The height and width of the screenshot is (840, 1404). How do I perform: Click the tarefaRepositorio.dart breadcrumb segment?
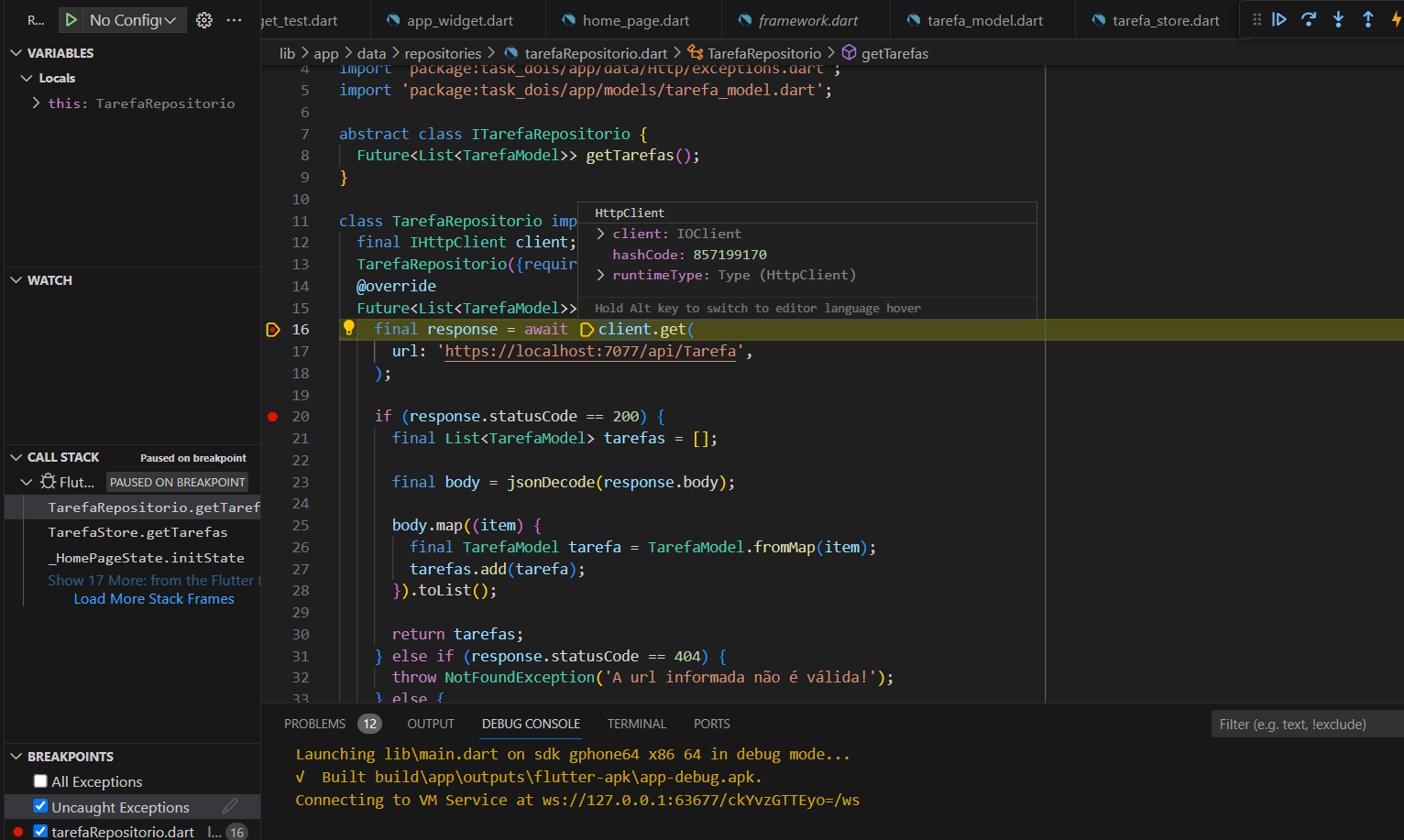click(x=596, y=53)
